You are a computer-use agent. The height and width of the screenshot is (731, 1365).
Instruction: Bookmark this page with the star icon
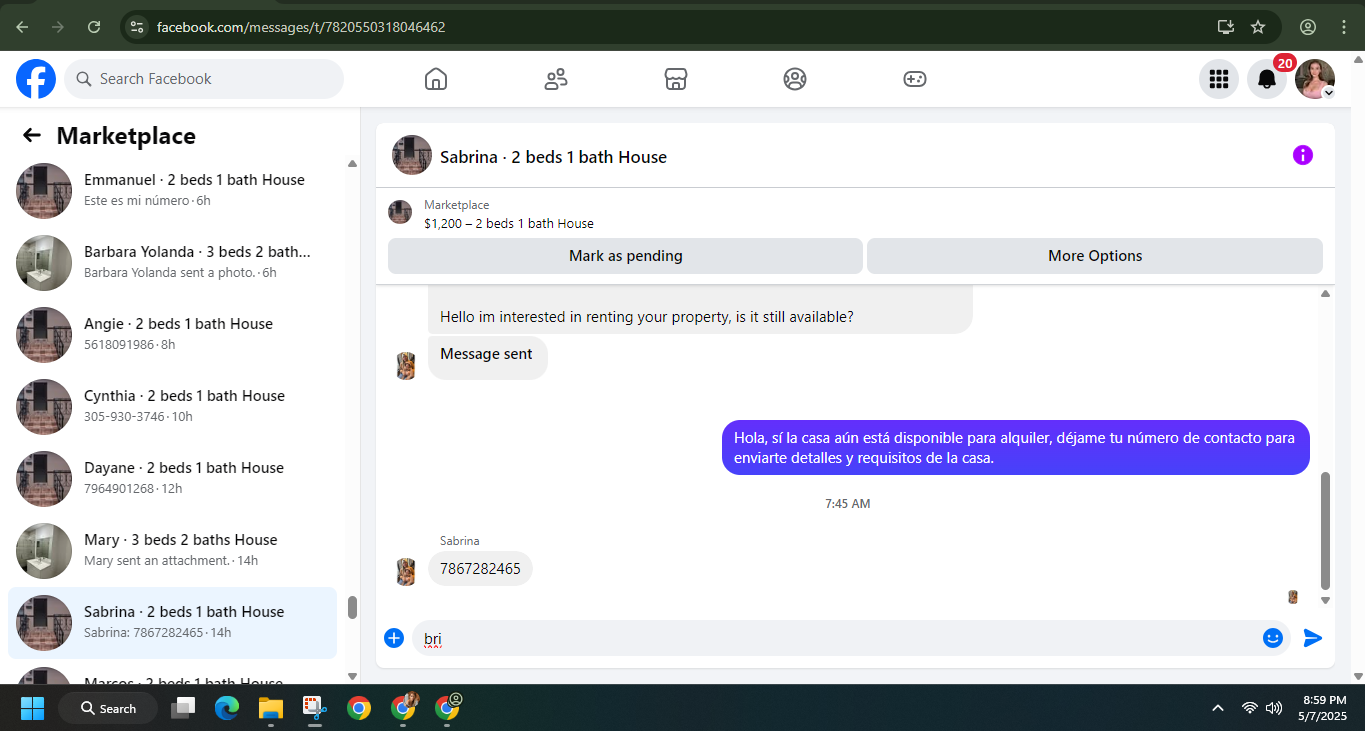[x=1258, y=27]
